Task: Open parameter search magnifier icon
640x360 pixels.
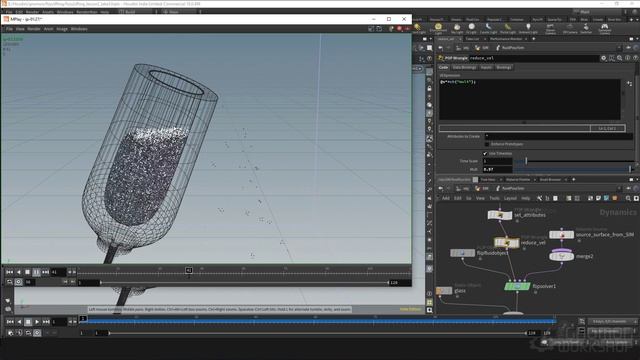Action: coord(620,58)
